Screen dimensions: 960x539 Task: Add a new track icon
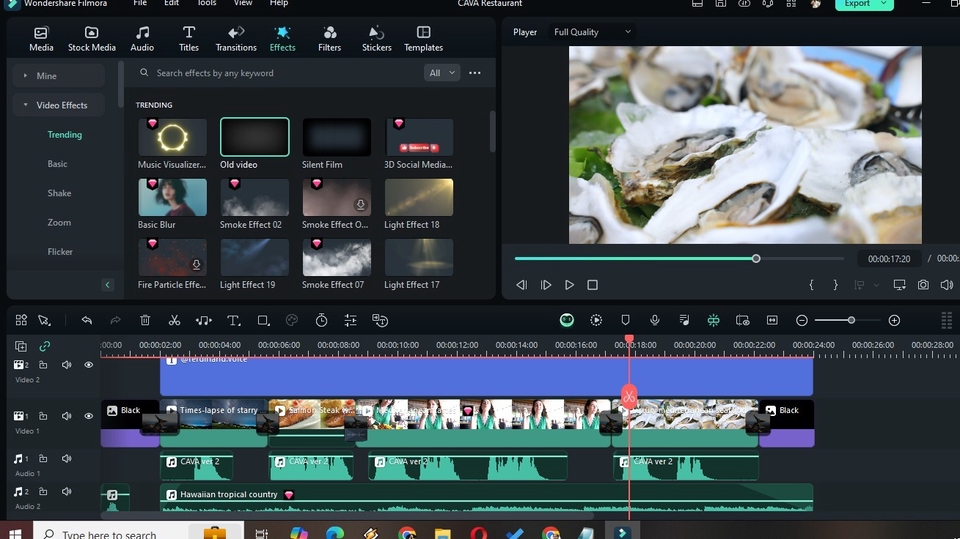click(x=21, y=346)
